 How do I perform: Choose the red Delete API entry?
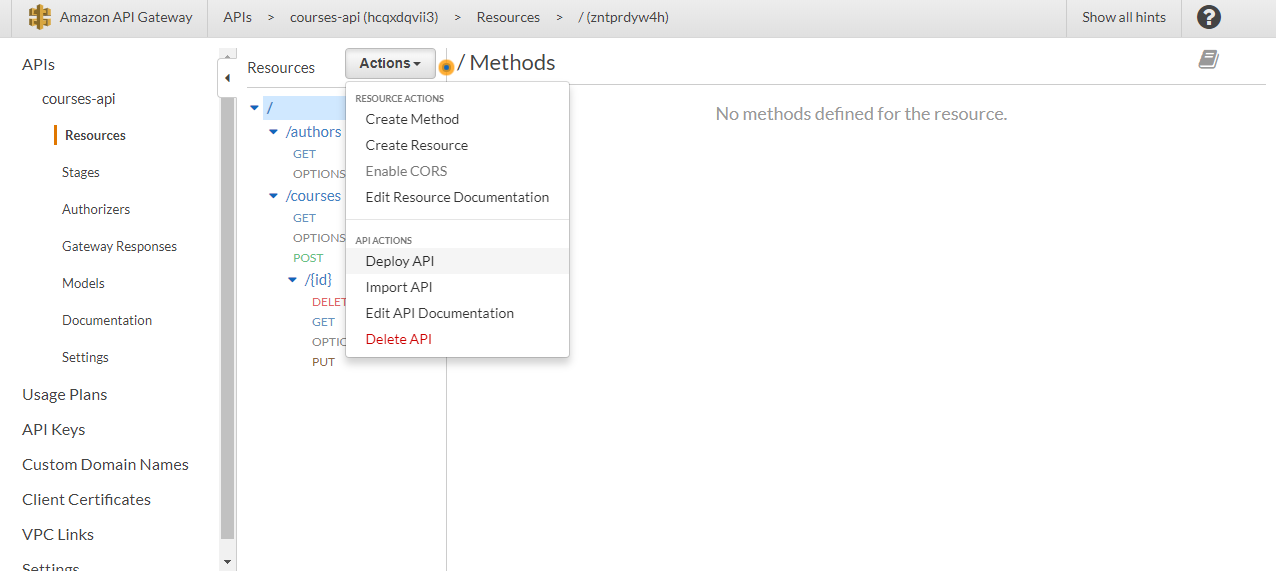398,339
